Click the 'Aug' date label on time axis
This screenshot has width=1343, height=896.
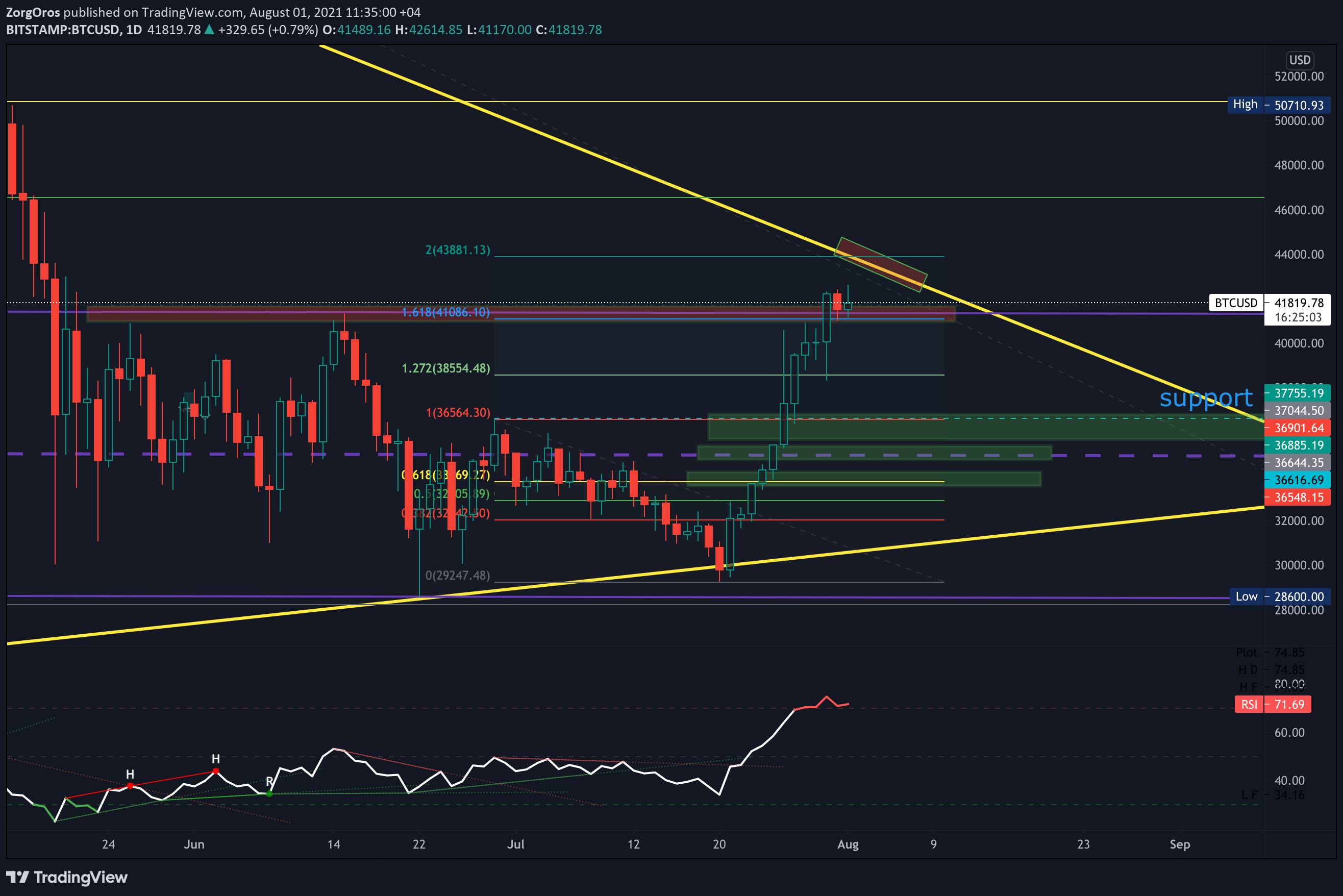848,844
